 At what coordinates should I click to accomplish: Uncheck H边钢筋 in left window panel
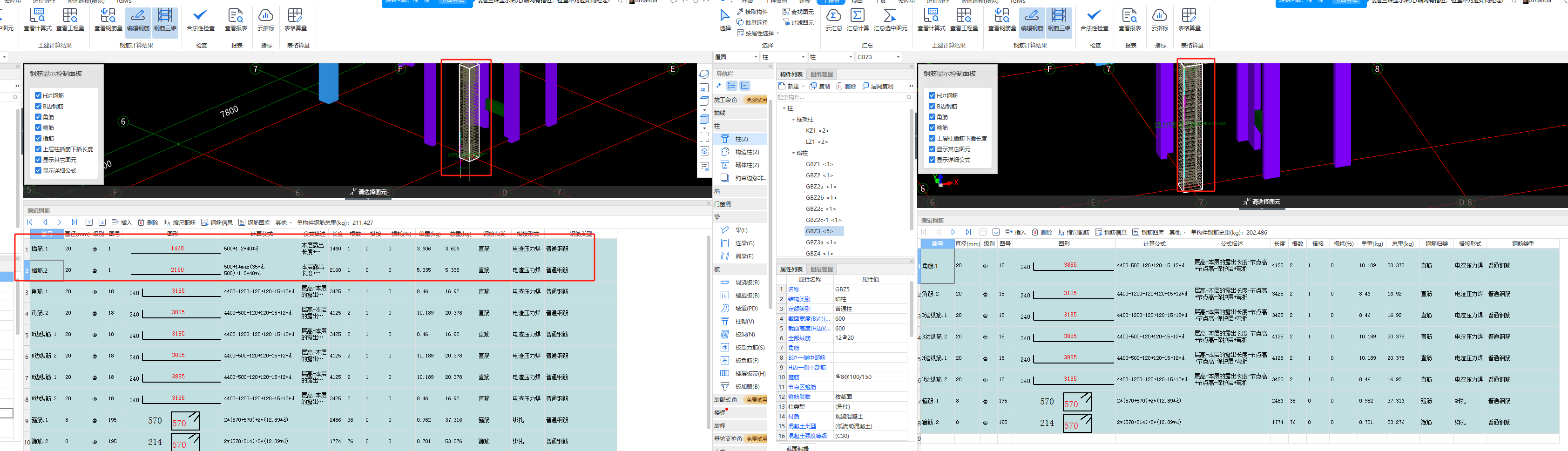coord(38,95)
